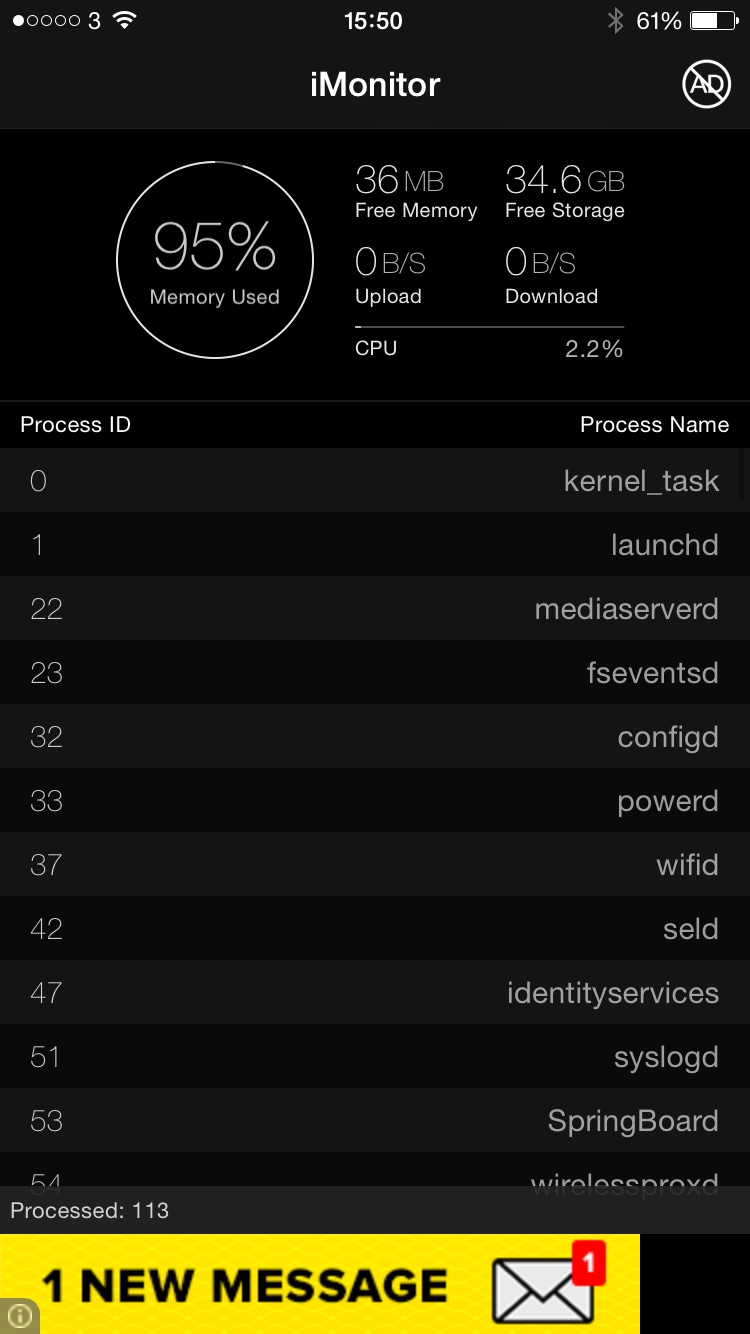
Task: Select the wifid process row
Action: click(x=375, y=865)
